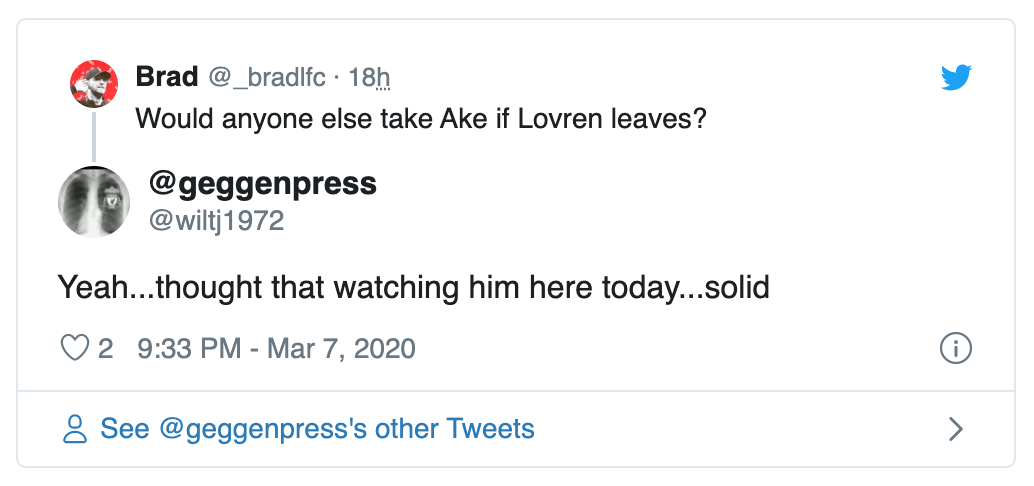Click the like count number 2
Screen dimensions: 1034x486
pos(105,348)
